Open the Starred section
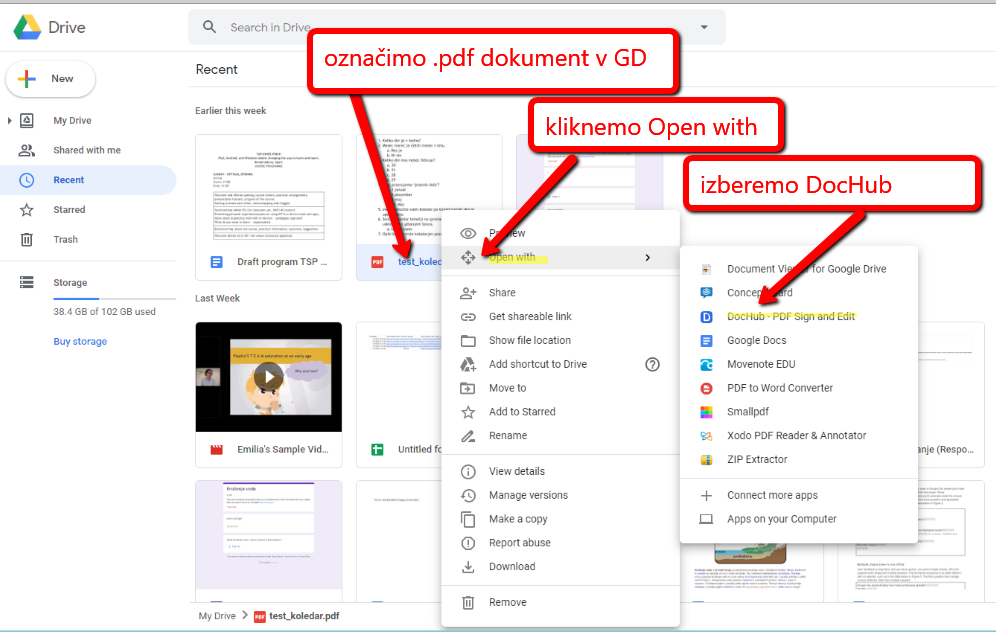Image resolution: width=996 pixels, height=632 pixels. click(x=69, y=210)
